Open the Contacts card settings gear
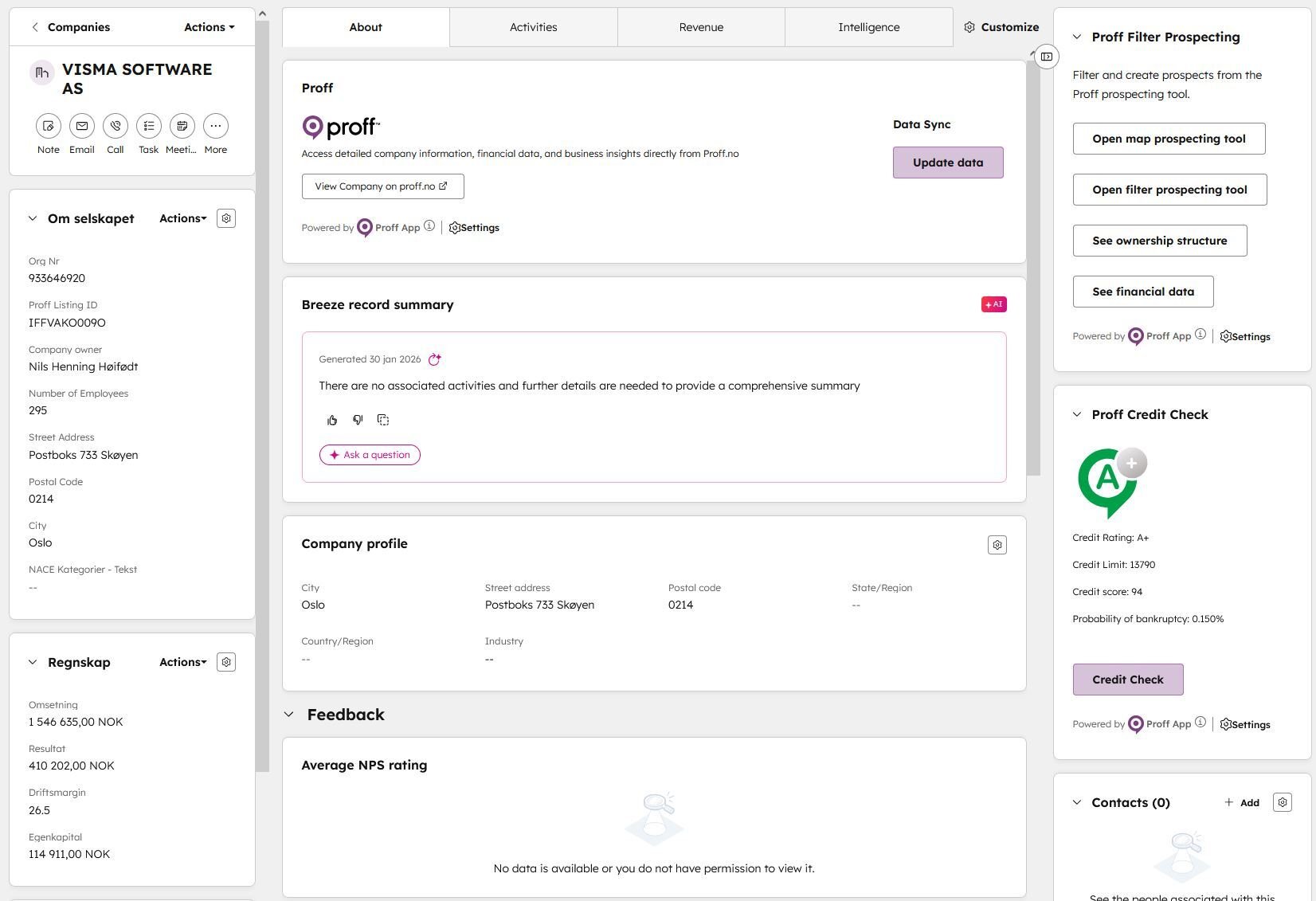1316x901 pixels. pyautogui.click(x=1283, y=802)
